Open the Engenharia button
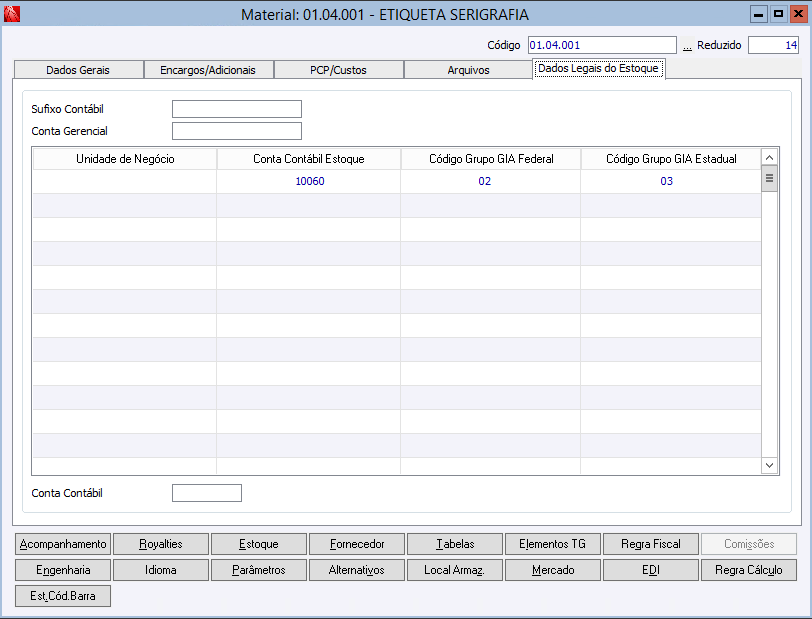The width and height of the screenshot is (812, 619). click(63, 570)
